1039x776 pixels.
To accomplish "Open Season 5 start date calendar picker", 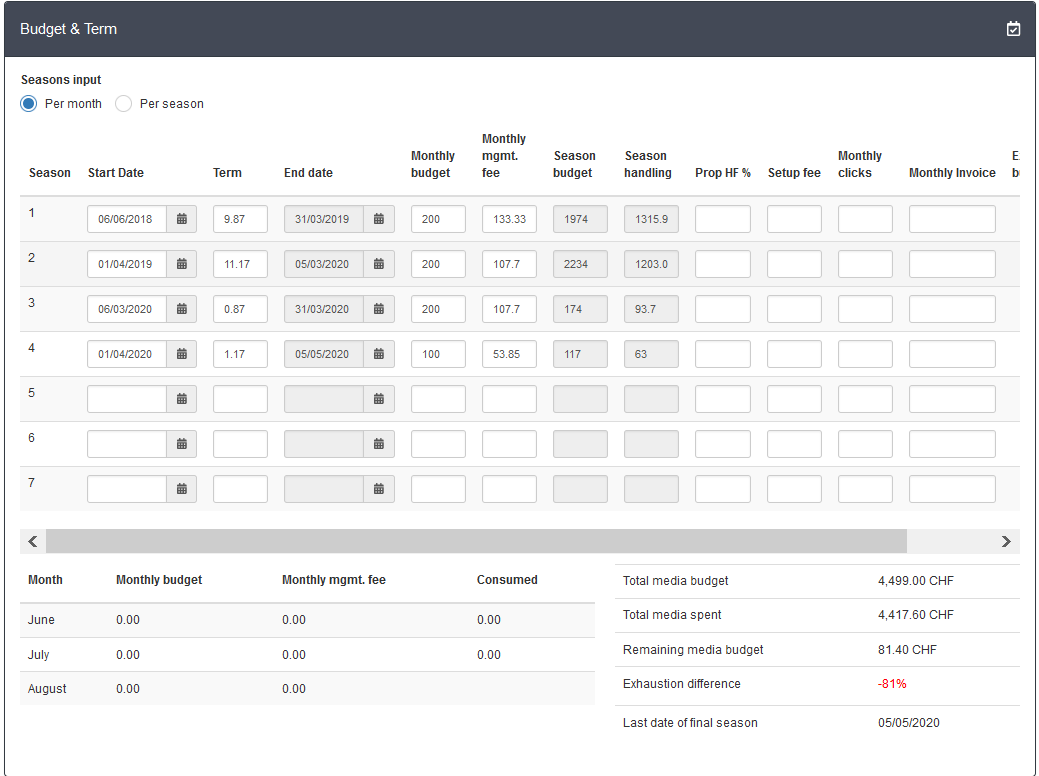I will [182, 399].
